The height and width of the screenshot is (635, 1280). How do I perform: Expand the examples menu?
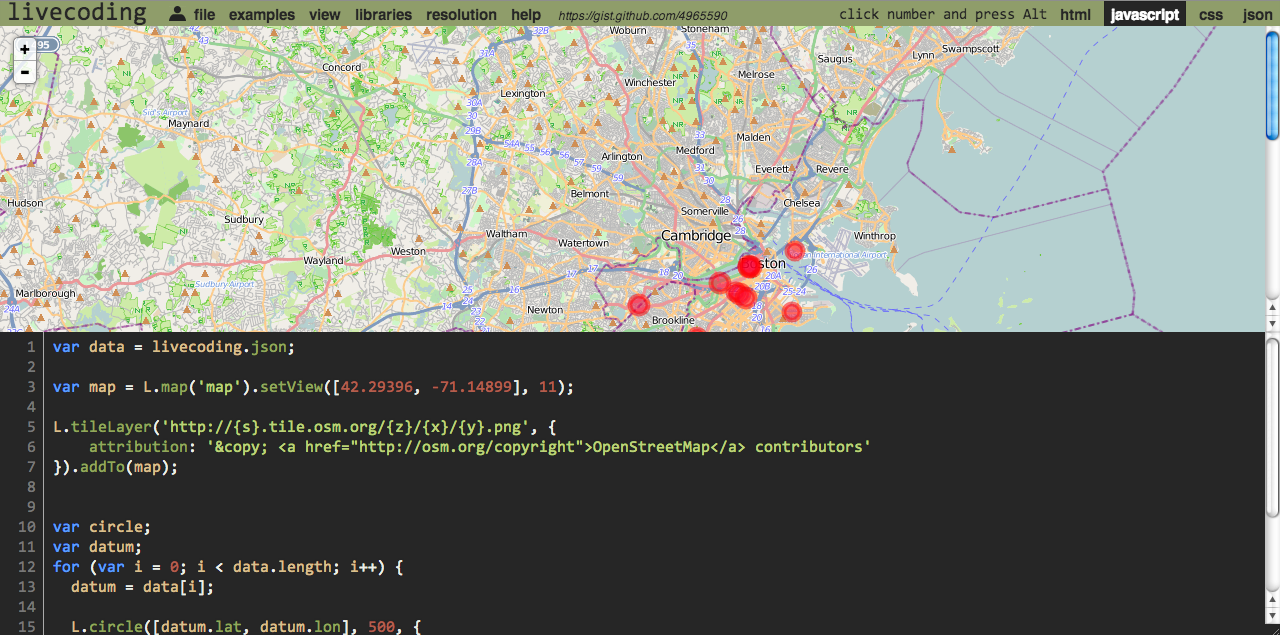262,15
